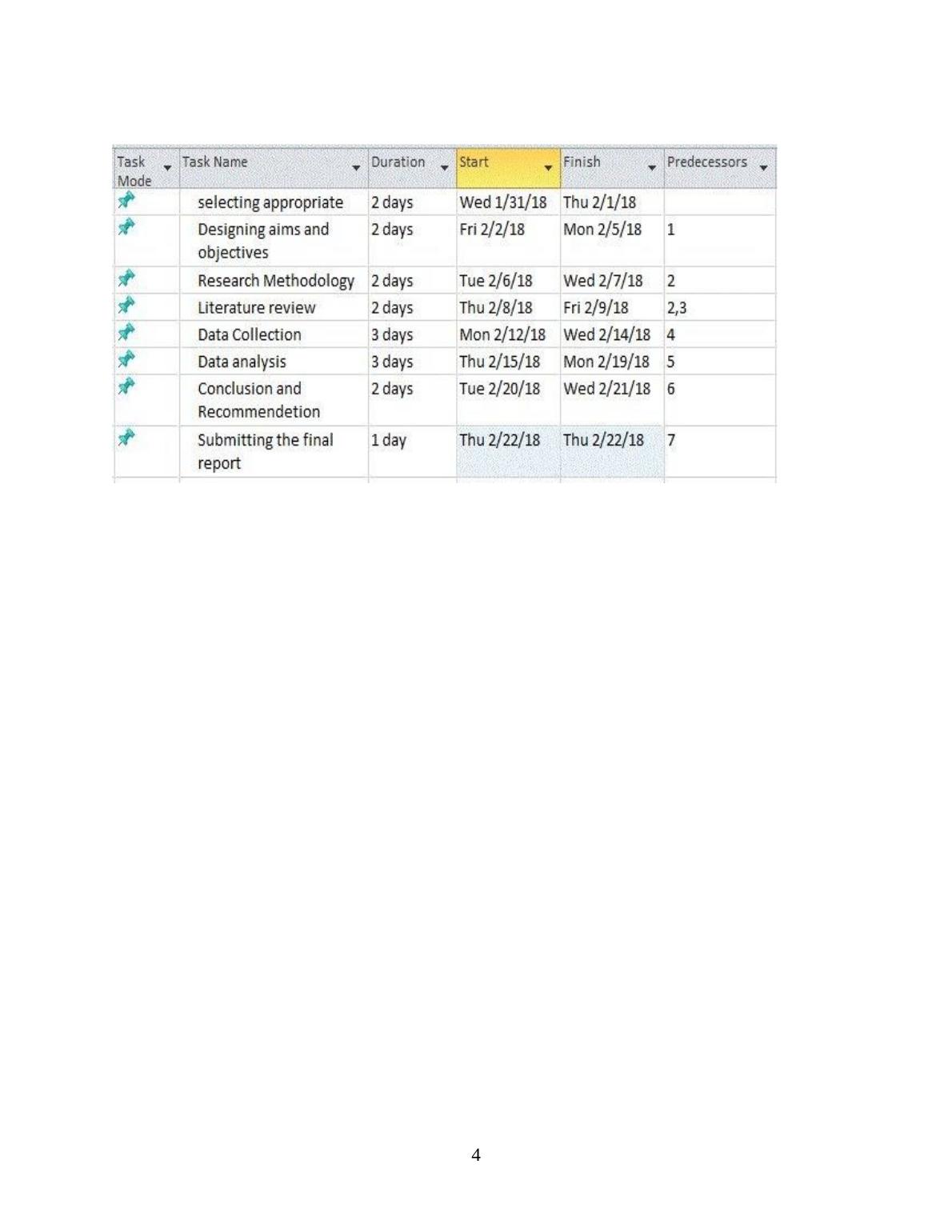Click the Literature review predecessors cell 2,3

pos(677,308)
